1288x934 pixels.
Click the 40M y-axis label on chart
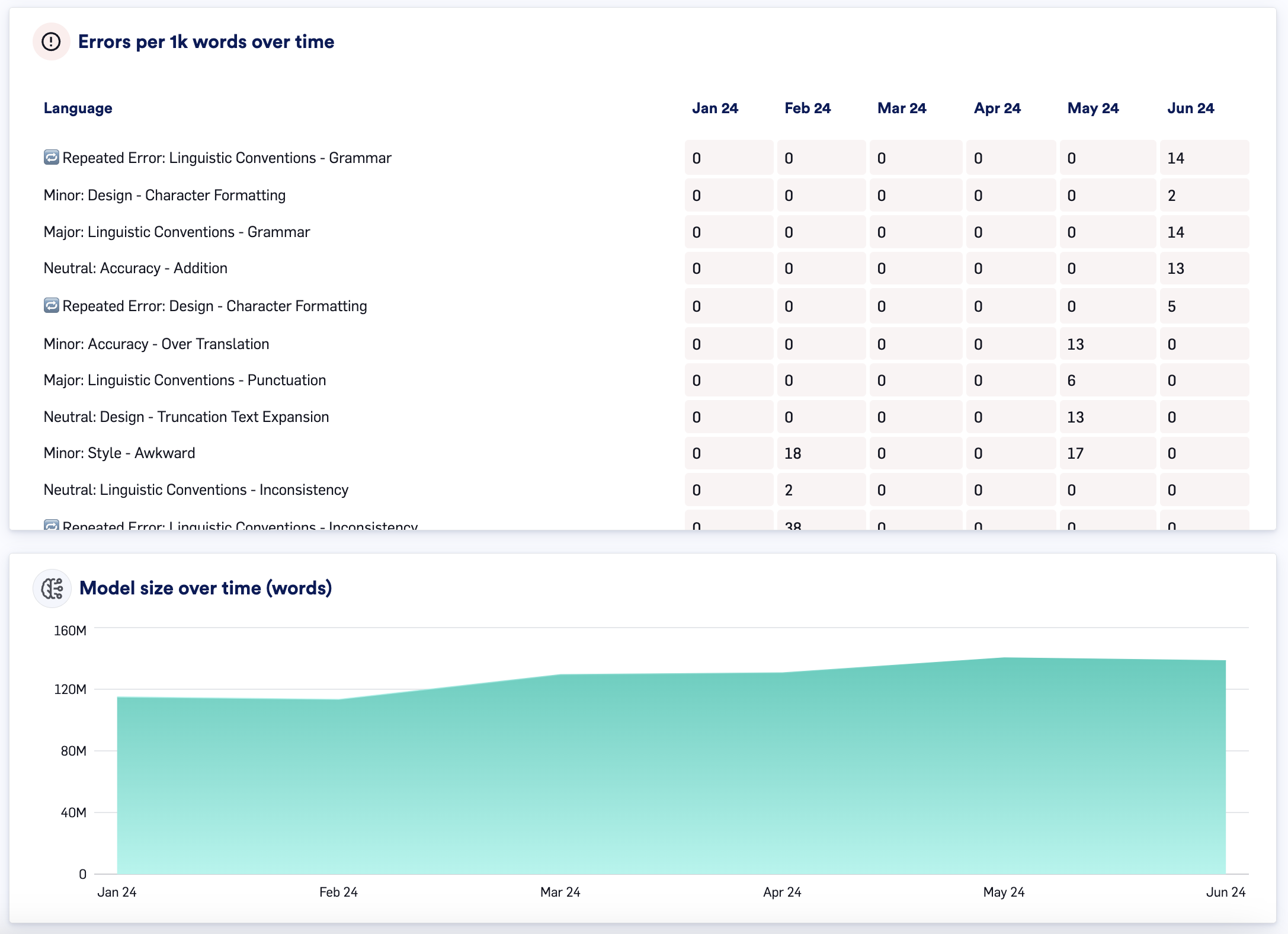pyautogui.click(x=73, y=813)
